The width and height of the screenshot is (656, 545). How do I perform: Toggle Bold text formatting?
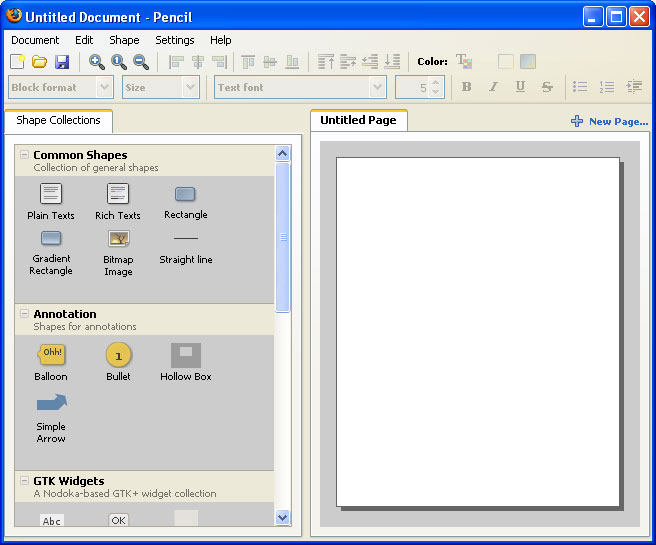[466, 87]
